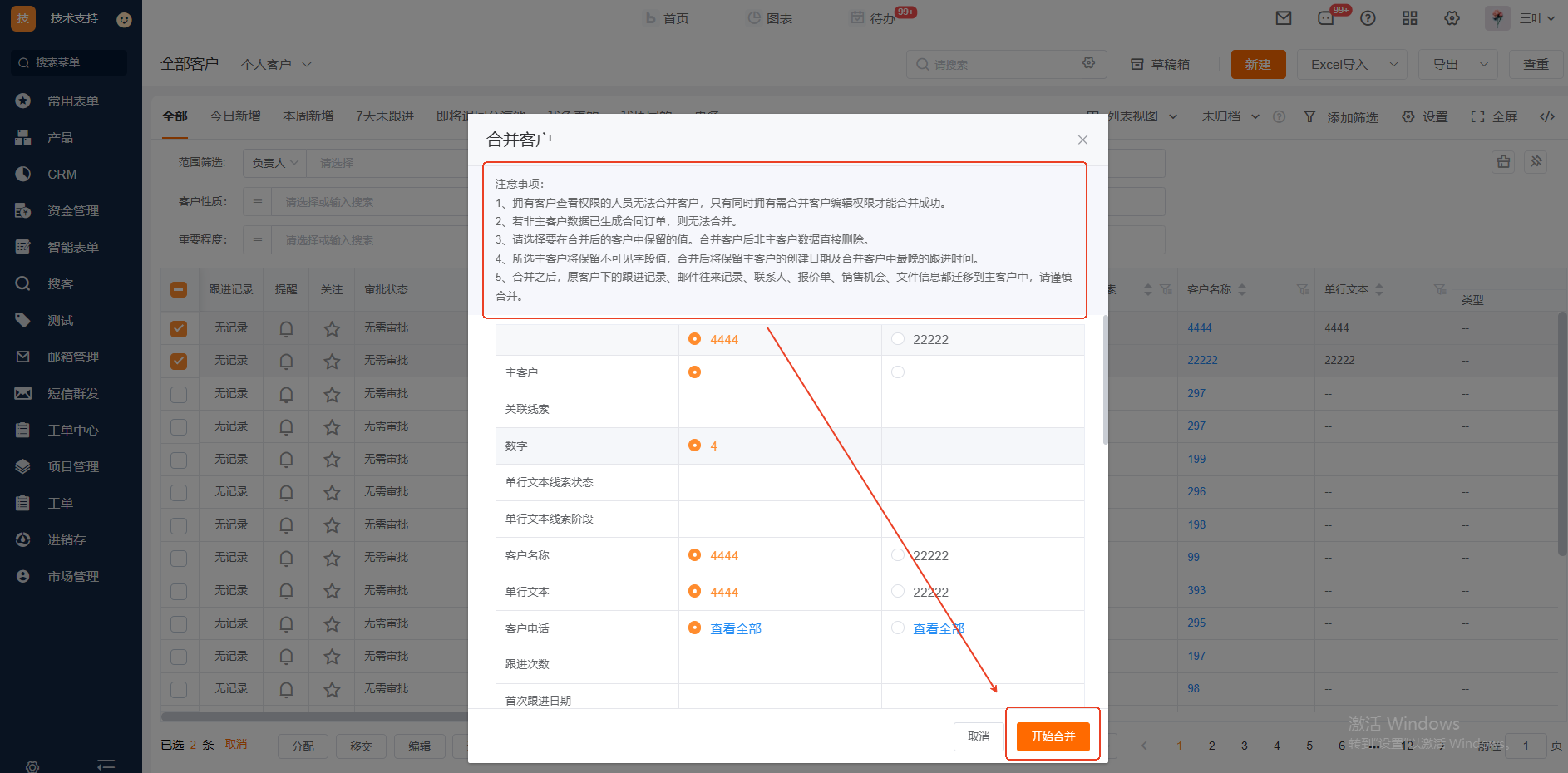Choose 22222 for the 客户名称 field
The width and height of the screenshot is (1568, 773).
898,555
